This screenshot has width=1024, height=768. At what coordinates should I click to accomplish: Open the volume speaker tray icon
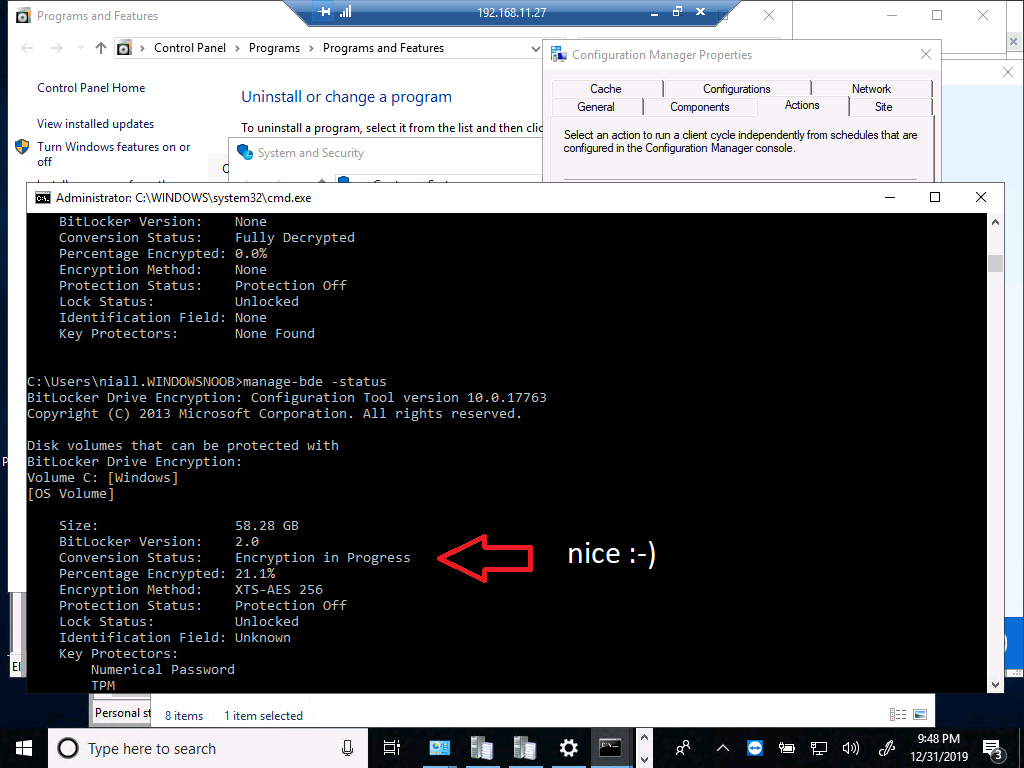click(850, 748)
